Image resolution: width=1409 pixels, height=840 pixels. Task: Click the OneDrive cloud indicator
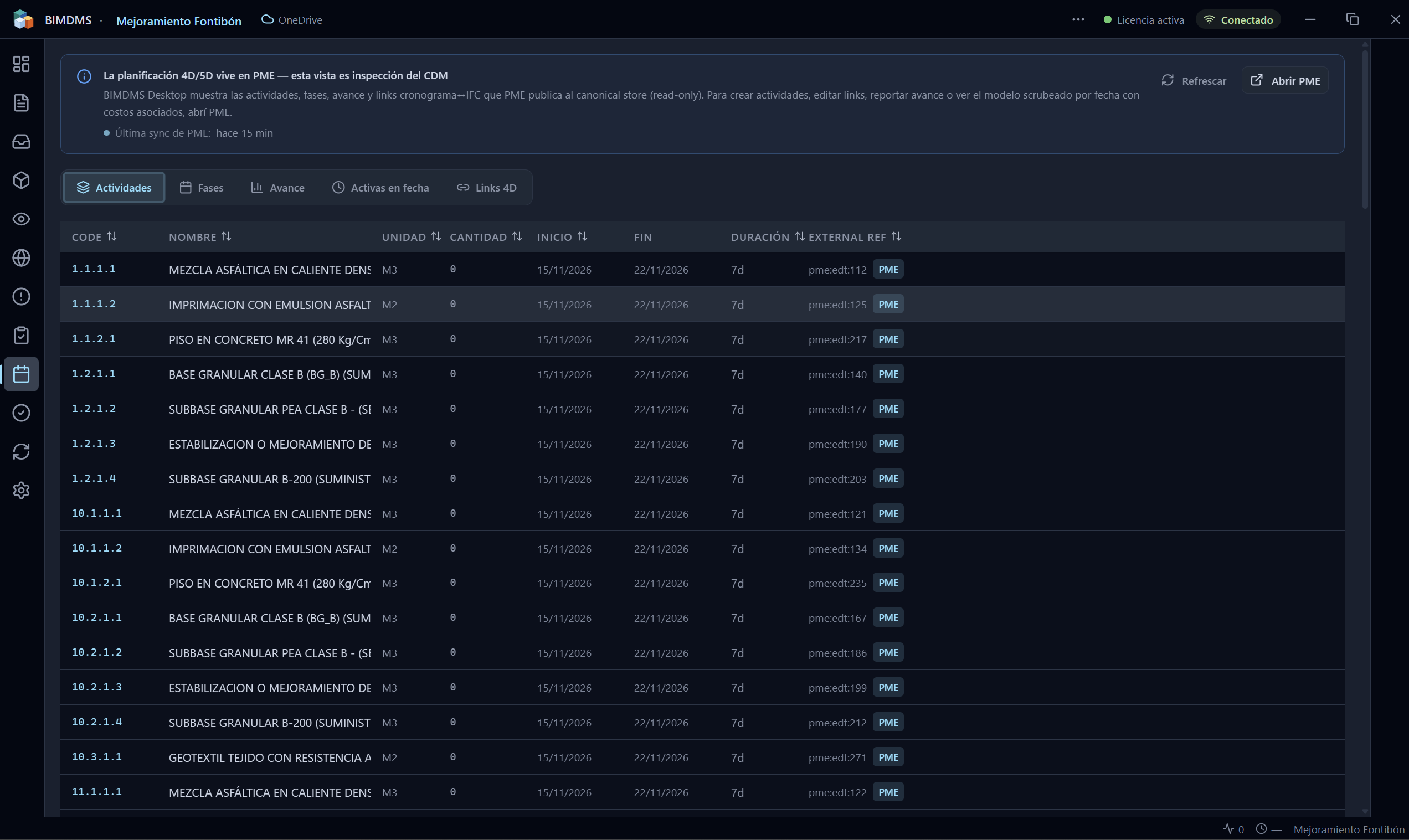tap(291, 20)
